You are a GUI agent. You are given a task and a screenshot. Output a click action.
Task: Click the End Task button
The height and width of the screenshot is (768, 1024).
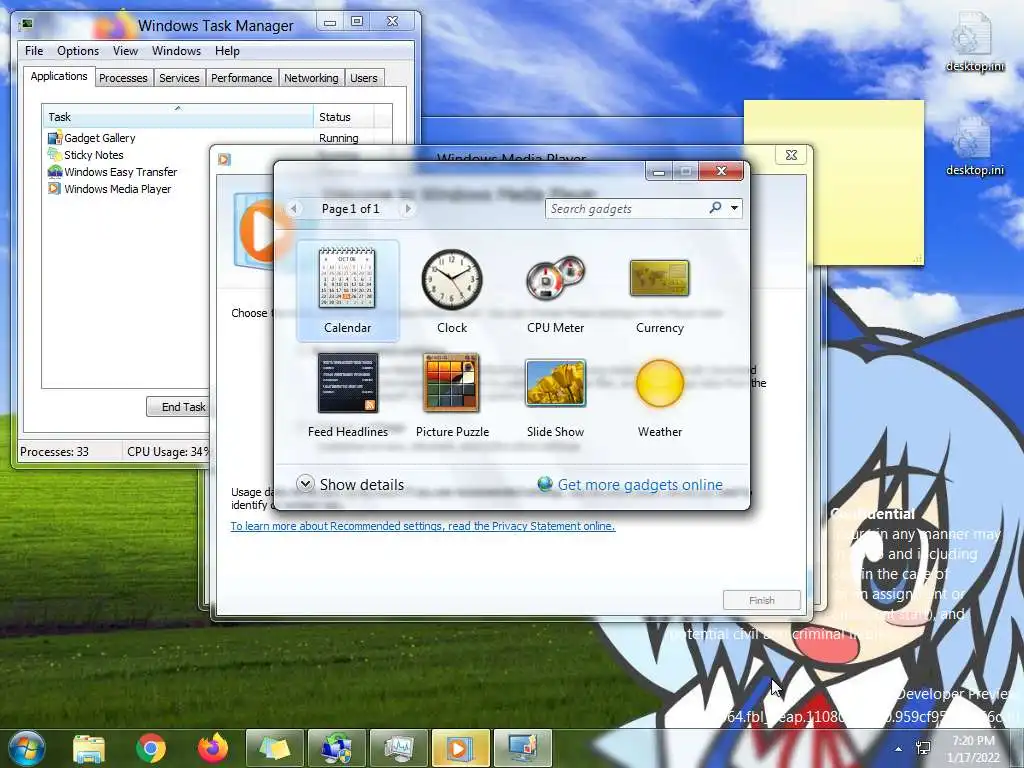(180, 406)
